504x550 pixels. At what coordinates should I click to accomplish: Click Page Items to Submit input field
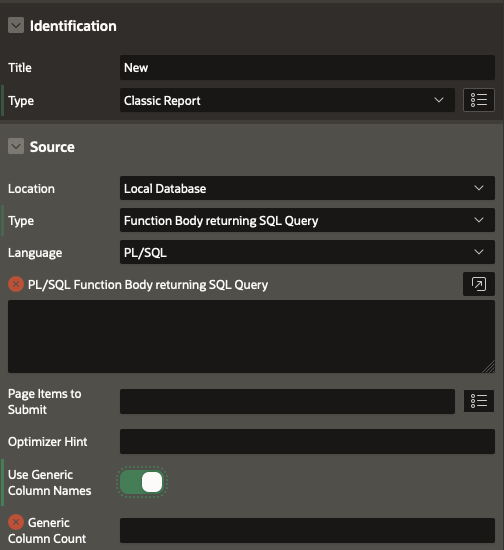tap(287, 401)
